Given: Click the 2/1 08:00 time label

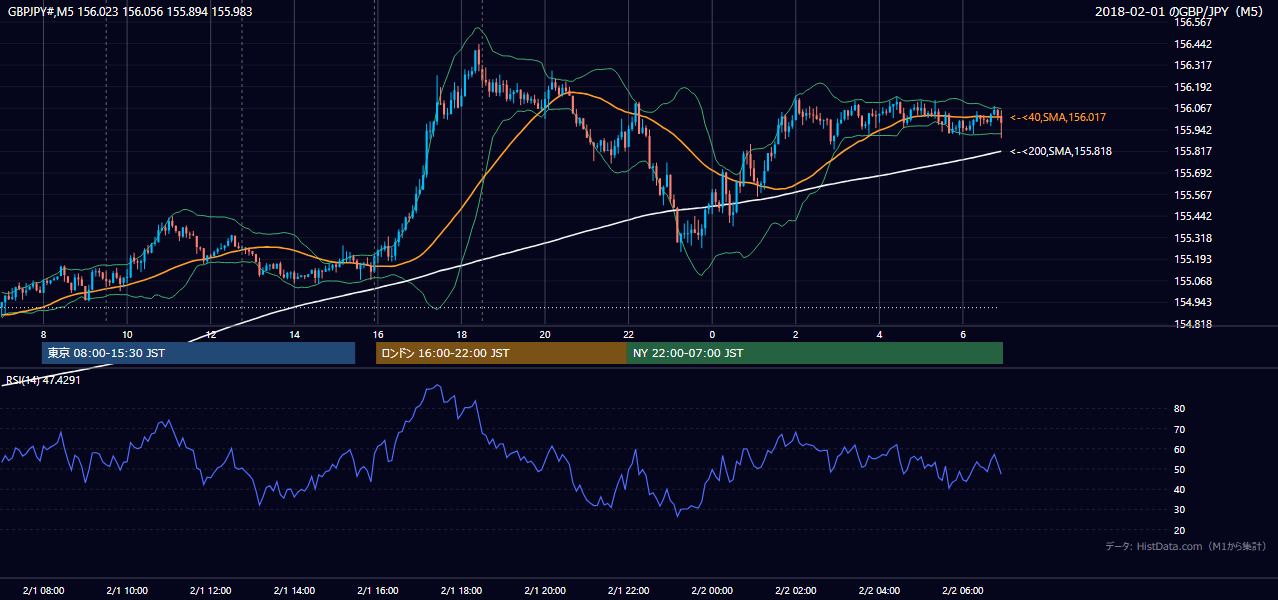Looking at the screenshot, I should pyautogui.click(x=43, y=590).
